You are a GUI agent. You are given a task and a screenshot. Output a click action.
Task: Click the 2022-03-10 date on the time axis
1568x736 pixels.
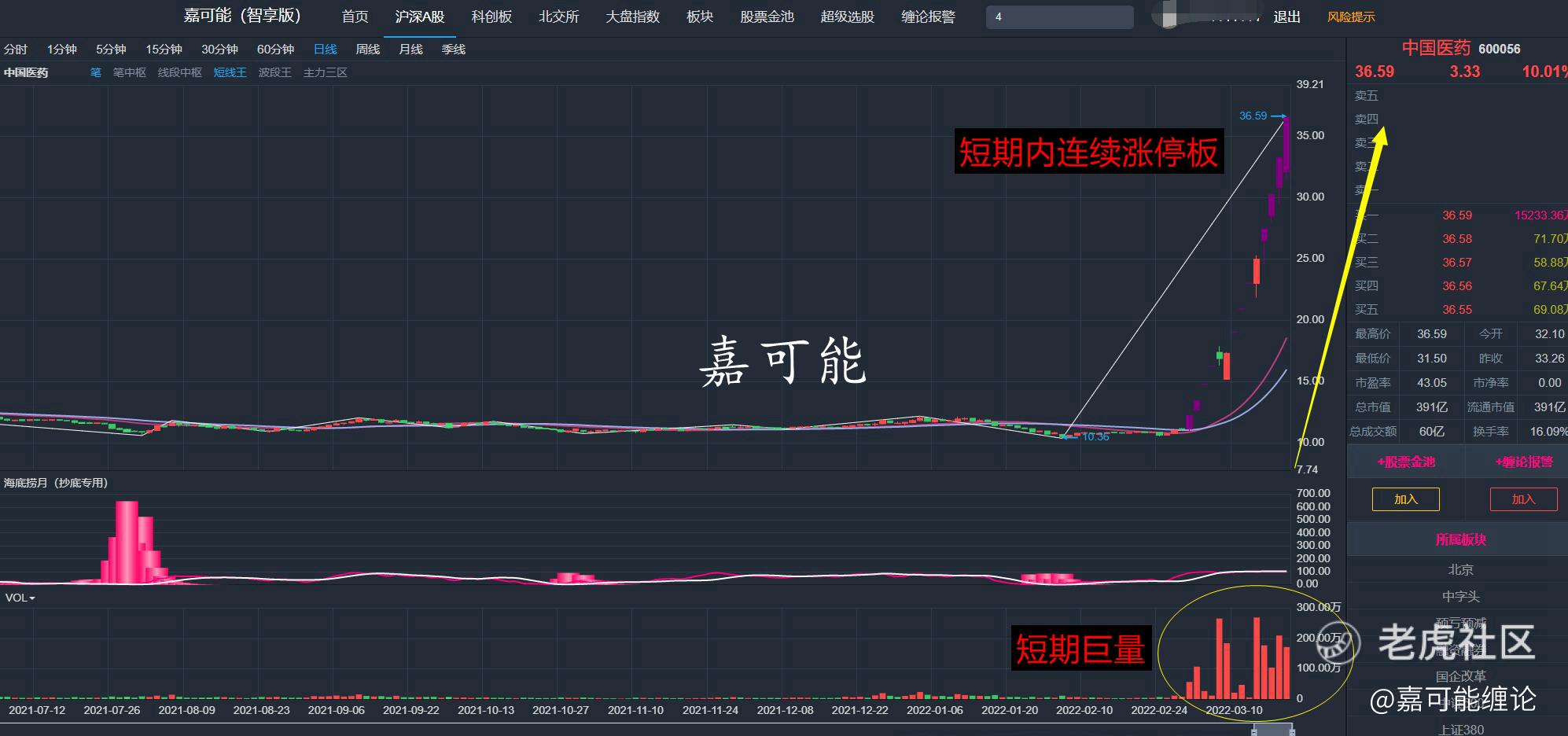(x=1234, y=710)
